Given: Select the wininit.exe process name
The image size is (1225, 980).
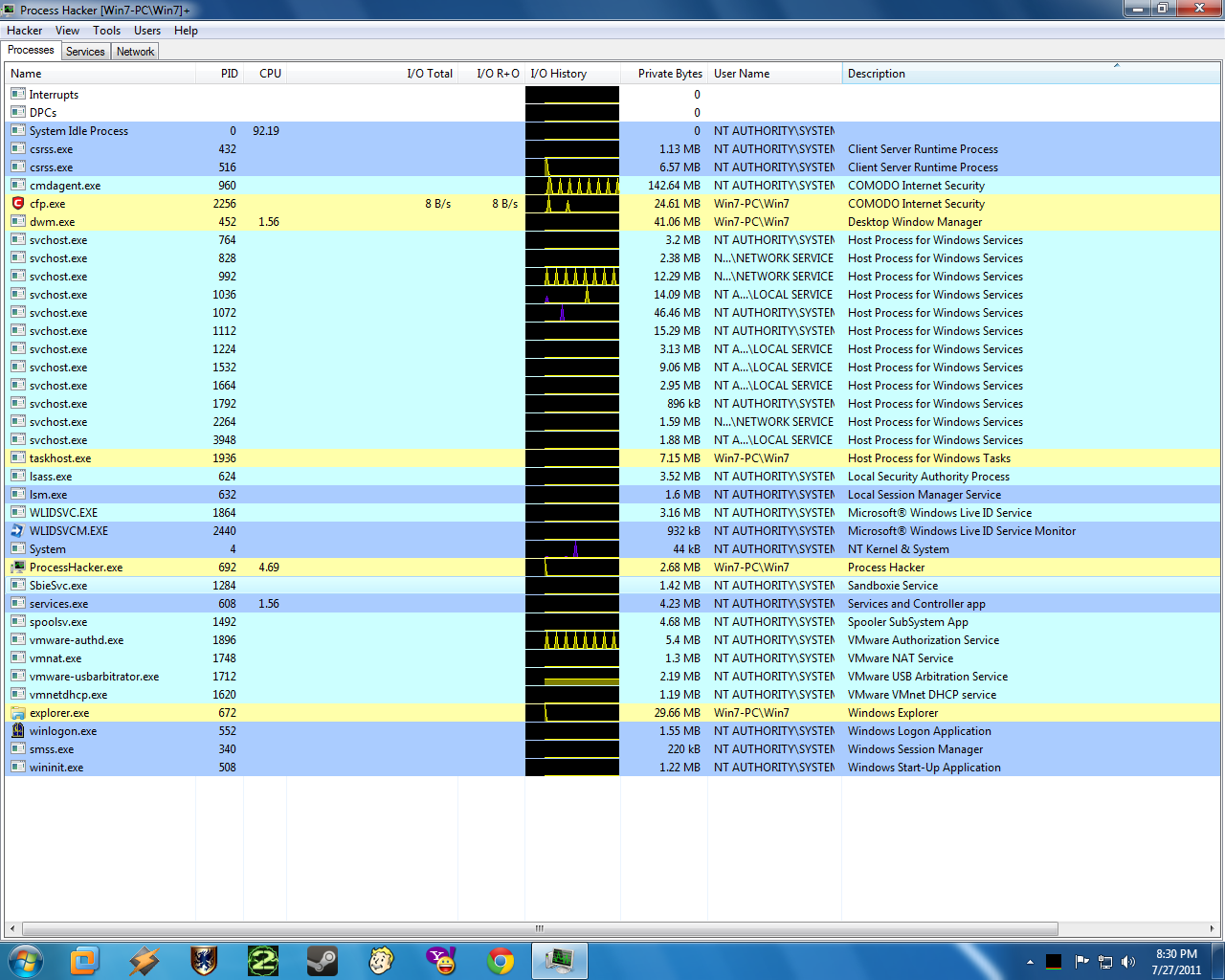Looking at the screenshot, I should point(56,768).
